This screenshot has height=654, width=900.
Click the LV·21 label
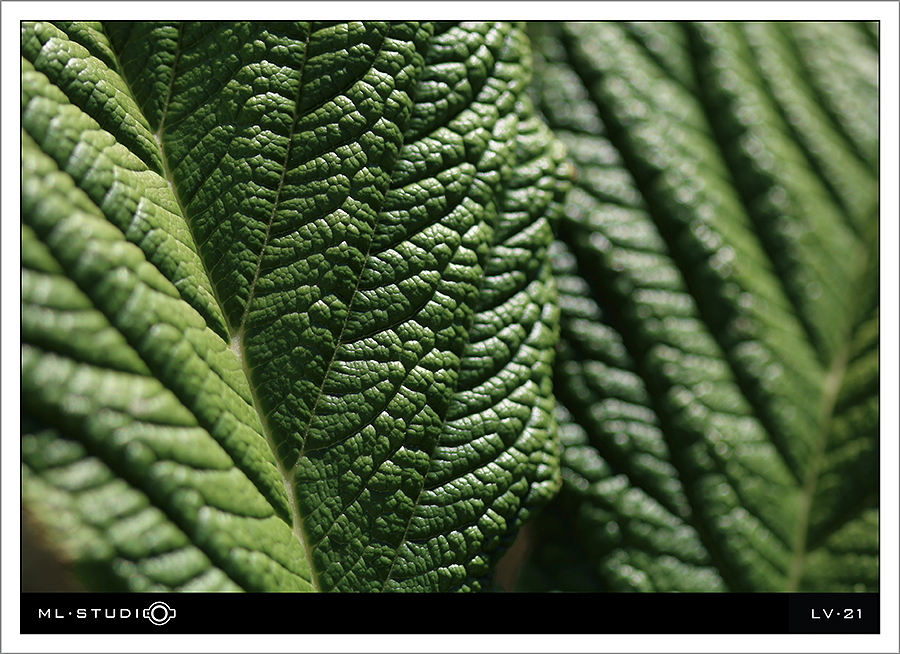[x=836, y=613]
